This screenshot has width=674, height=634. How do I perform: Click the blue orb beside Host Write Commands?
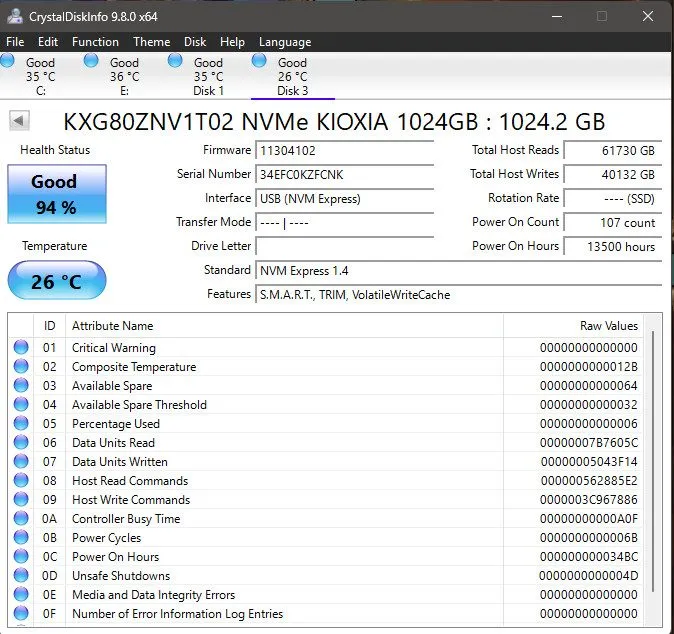(21, 499)
